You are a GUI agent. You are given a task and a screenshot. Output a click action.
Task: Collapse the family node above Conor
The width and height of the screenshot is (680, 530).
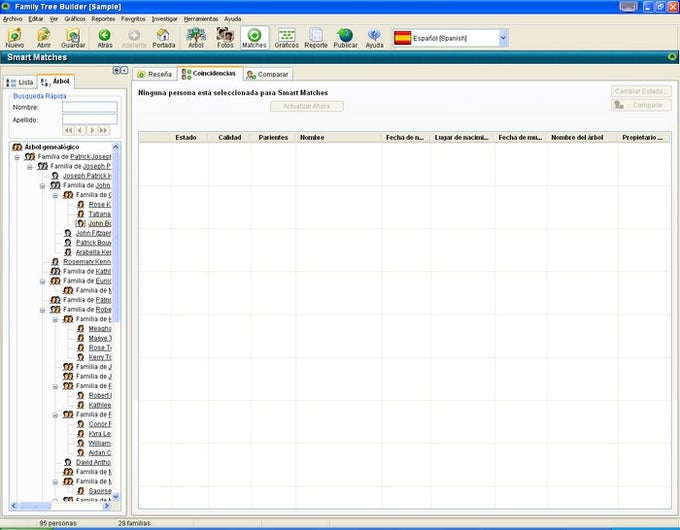[55, 415]
